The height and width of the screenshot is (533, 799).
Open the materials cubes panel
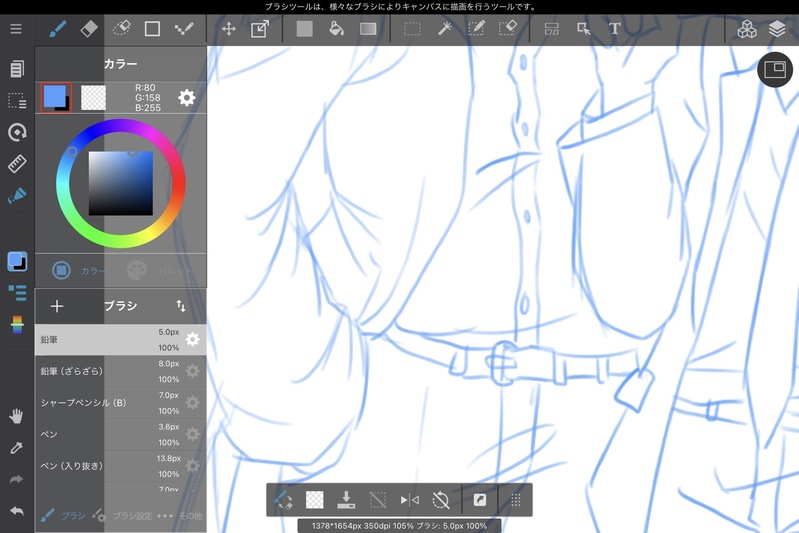[747, 29]
